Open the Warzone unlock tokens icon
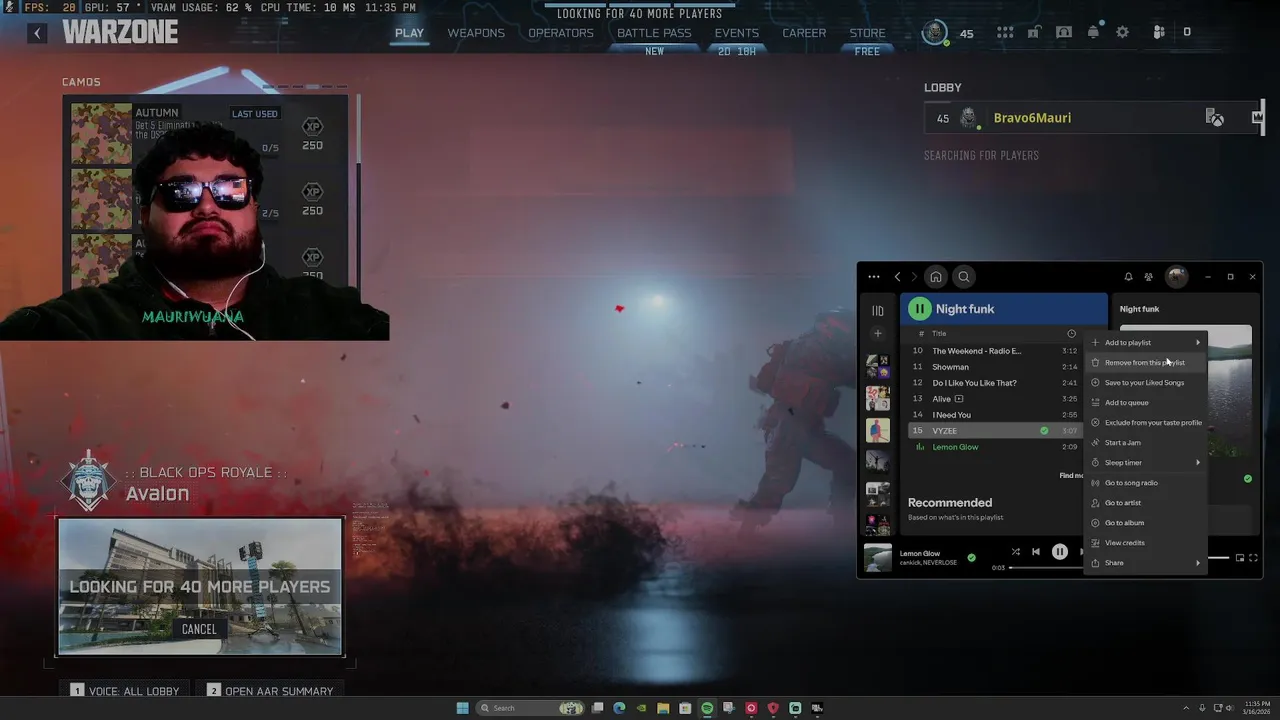Viewport: 1280px width, 720px height. [x=1034, y=32]
